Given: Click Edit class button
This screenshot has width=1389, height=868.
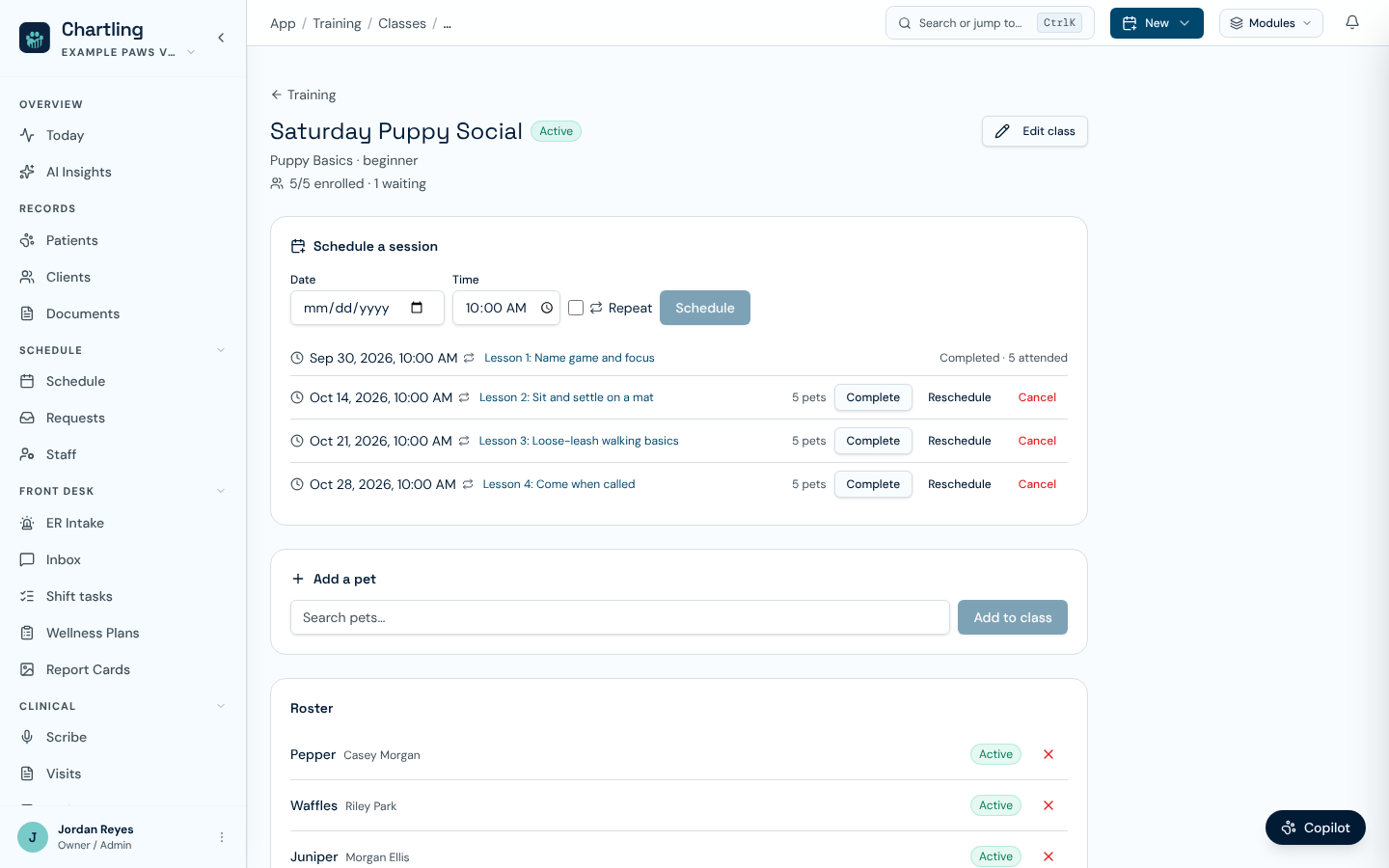Looking at the screenshot, I should 1035,131.
